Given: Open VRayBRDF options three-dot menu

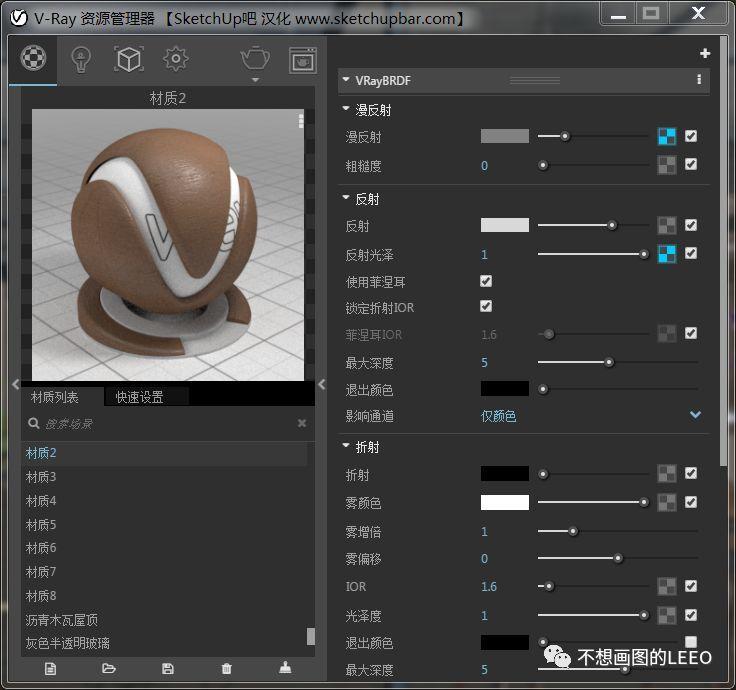Looking at the screenshot, I should point(699,79).
